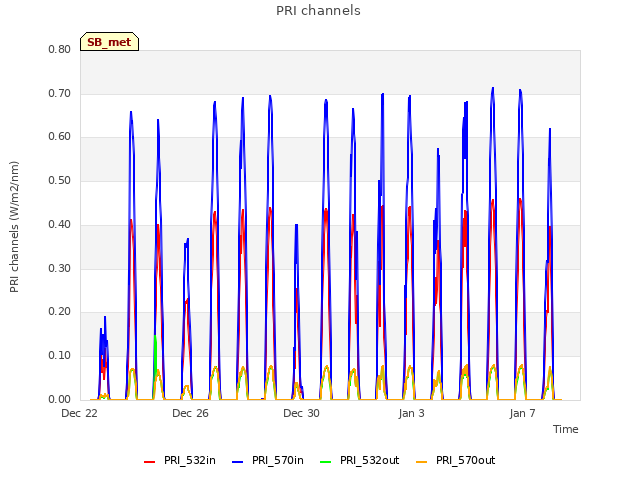
Task: Click the 0.10 y-axis tick label
Action: 60,356
